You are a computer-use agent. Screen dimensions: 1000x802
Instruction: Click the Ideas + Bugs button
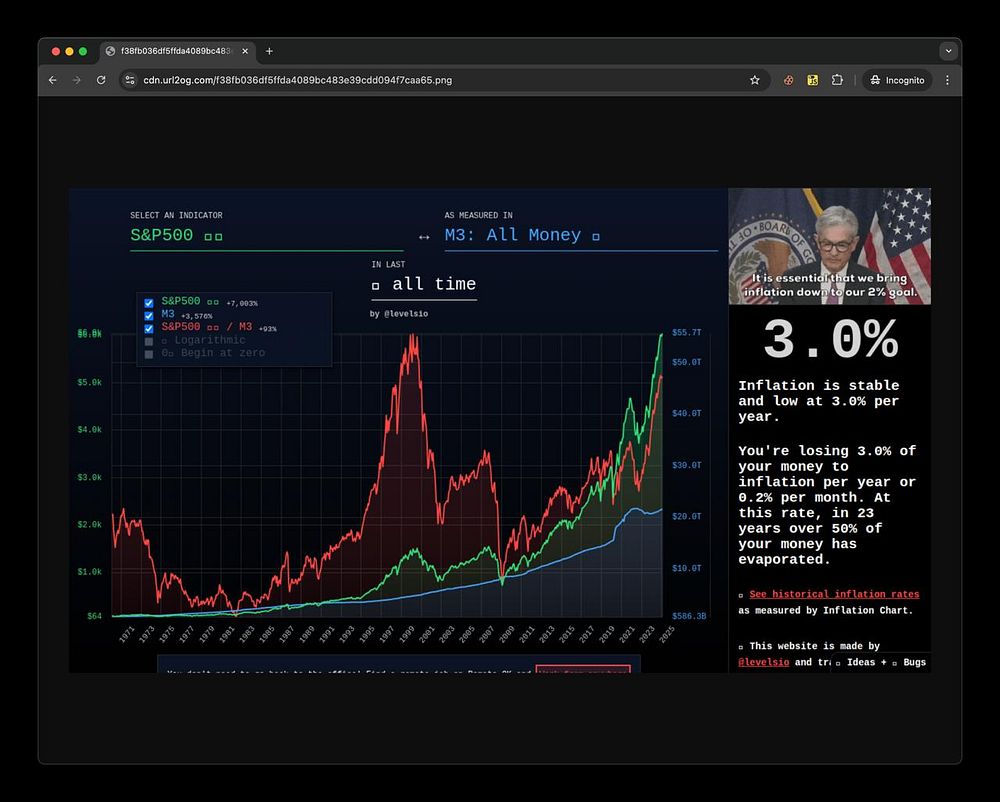[x=881, y=662]
